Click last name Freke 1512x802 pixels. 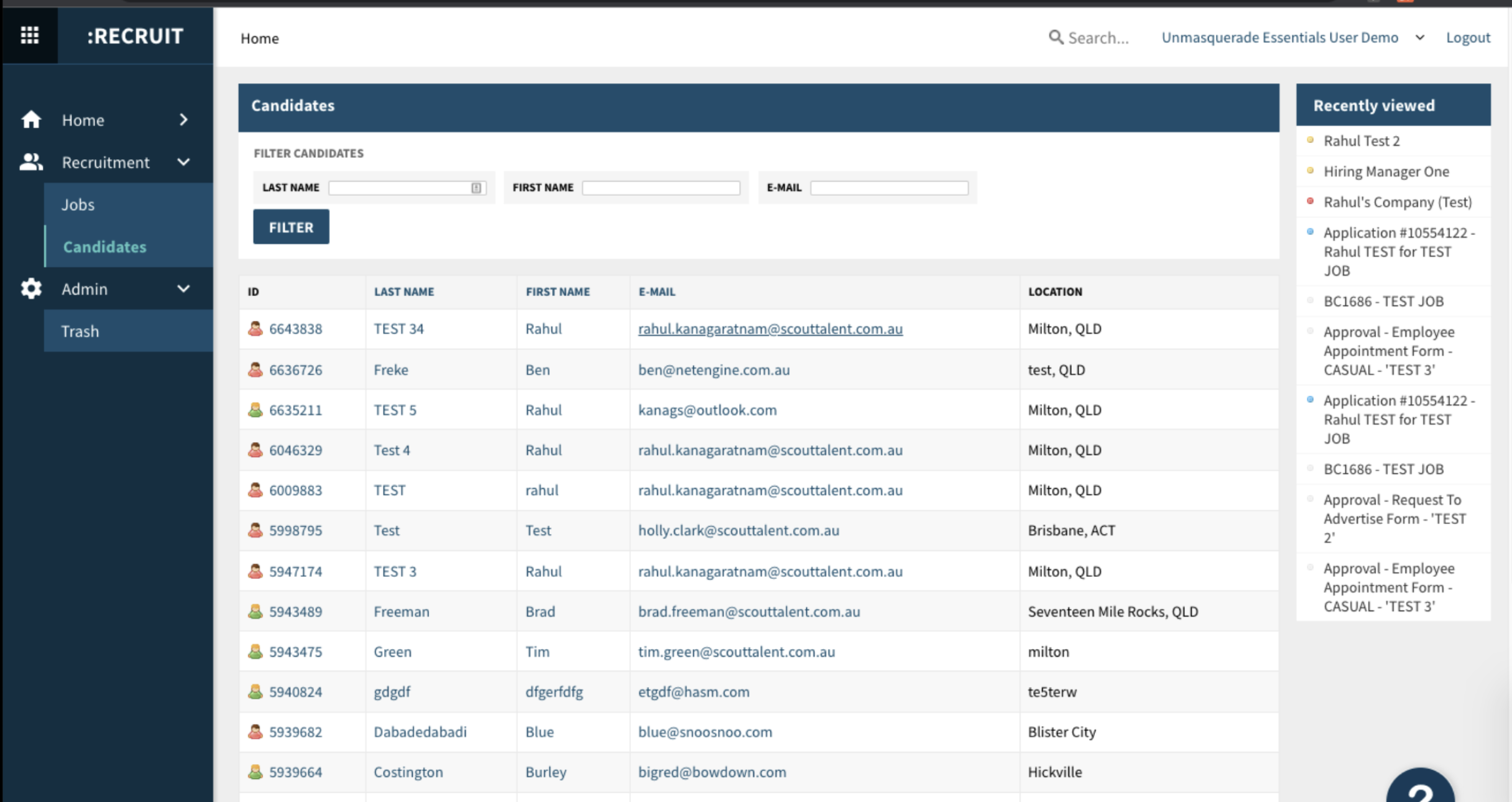tap(391, 370)
